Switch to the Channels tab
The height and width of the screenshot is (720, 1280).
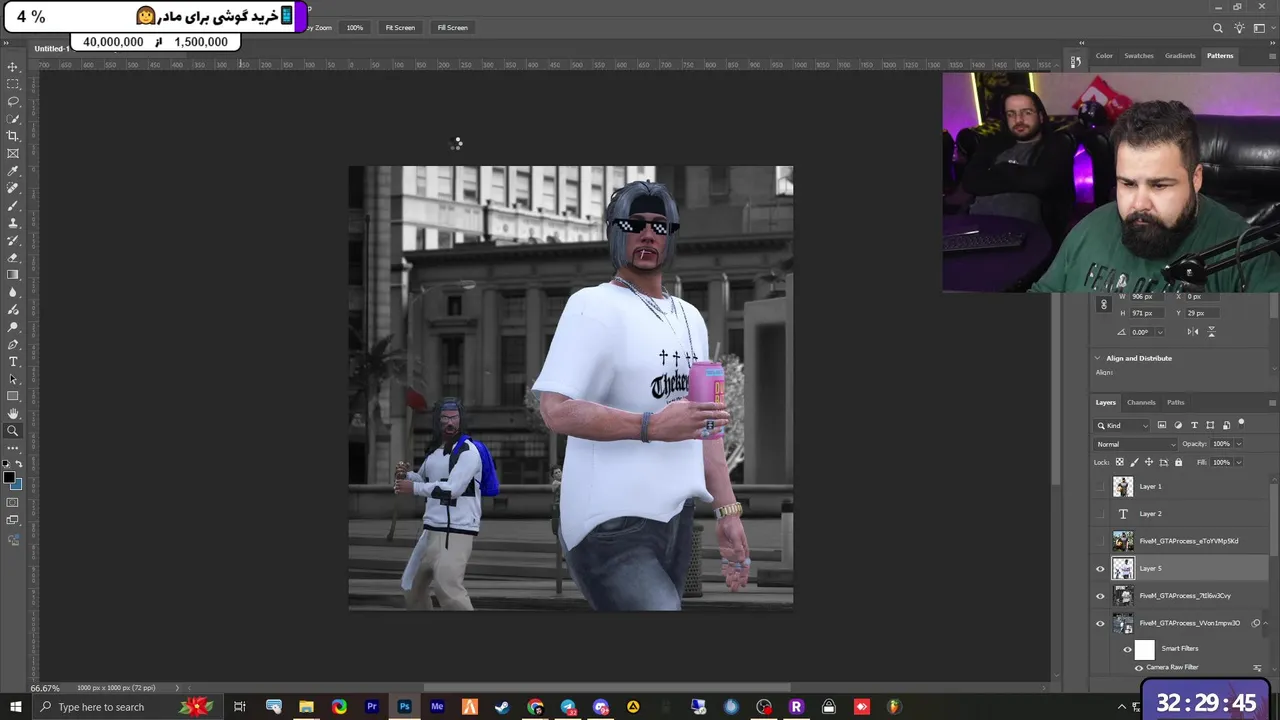[1141, 403]
